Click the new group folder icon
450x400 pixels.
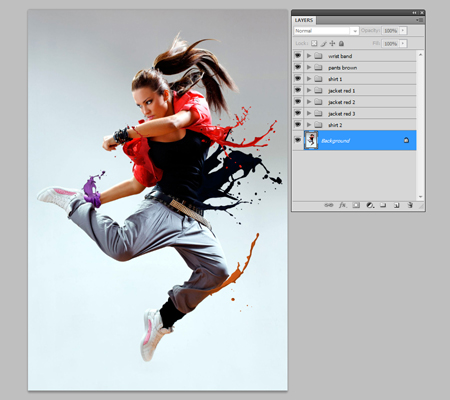pos(383,205)
